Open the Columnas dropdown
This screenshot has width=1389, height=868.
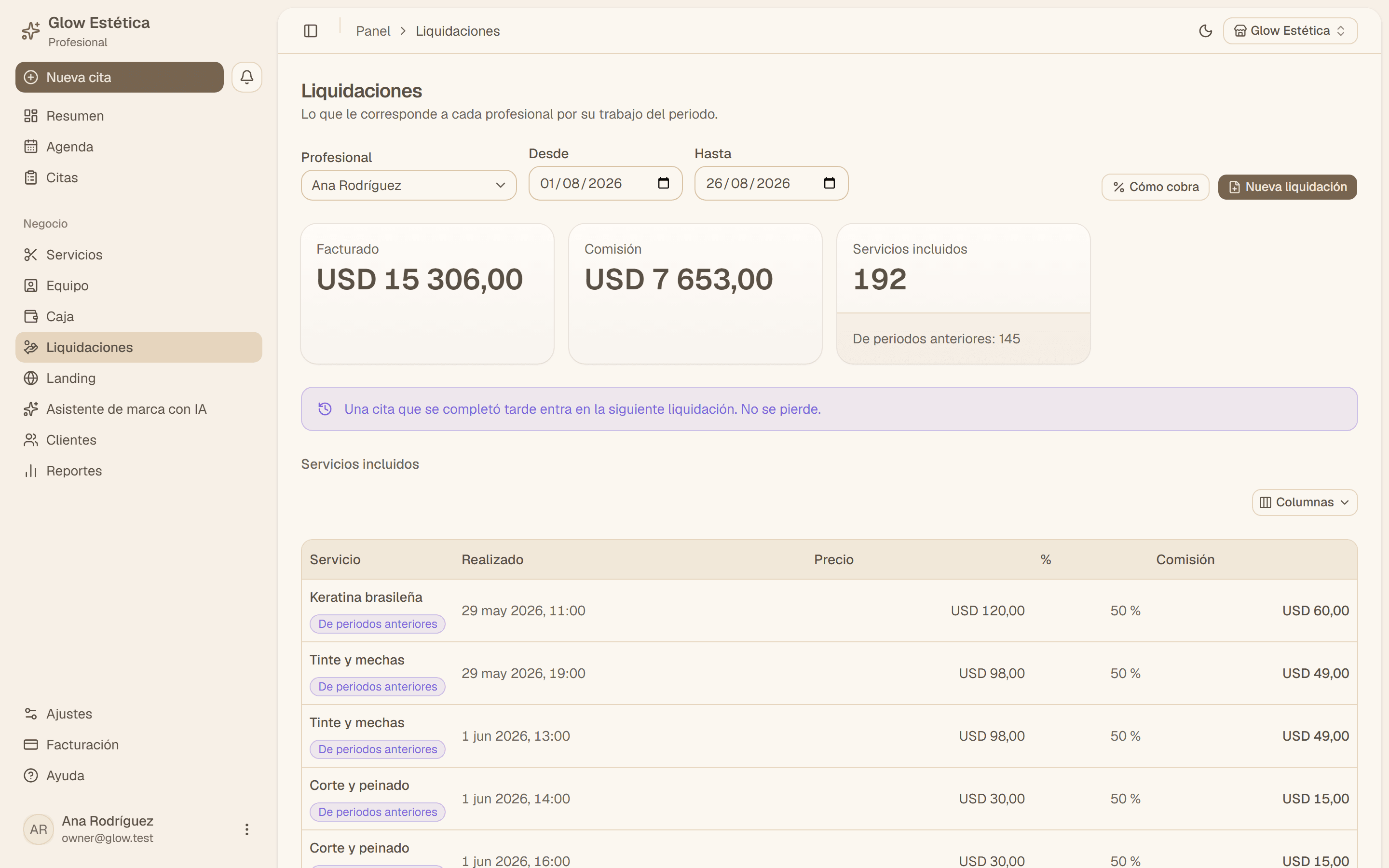[x=1305, y=502]
